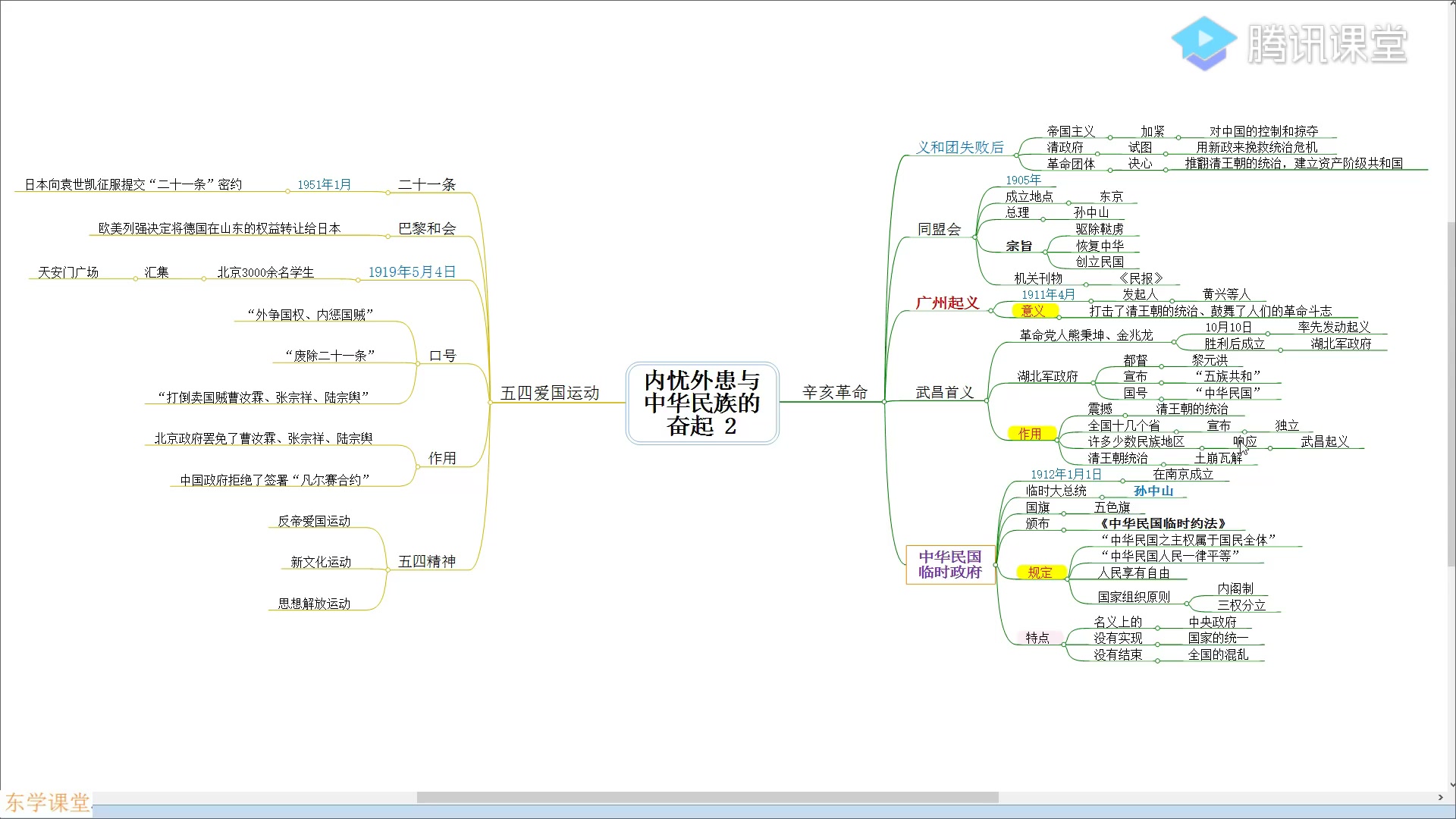The height and width of the screenshot is (819, 1456).
Task: Select the 辛亥革命 branch node
Action: click(834, 392)
